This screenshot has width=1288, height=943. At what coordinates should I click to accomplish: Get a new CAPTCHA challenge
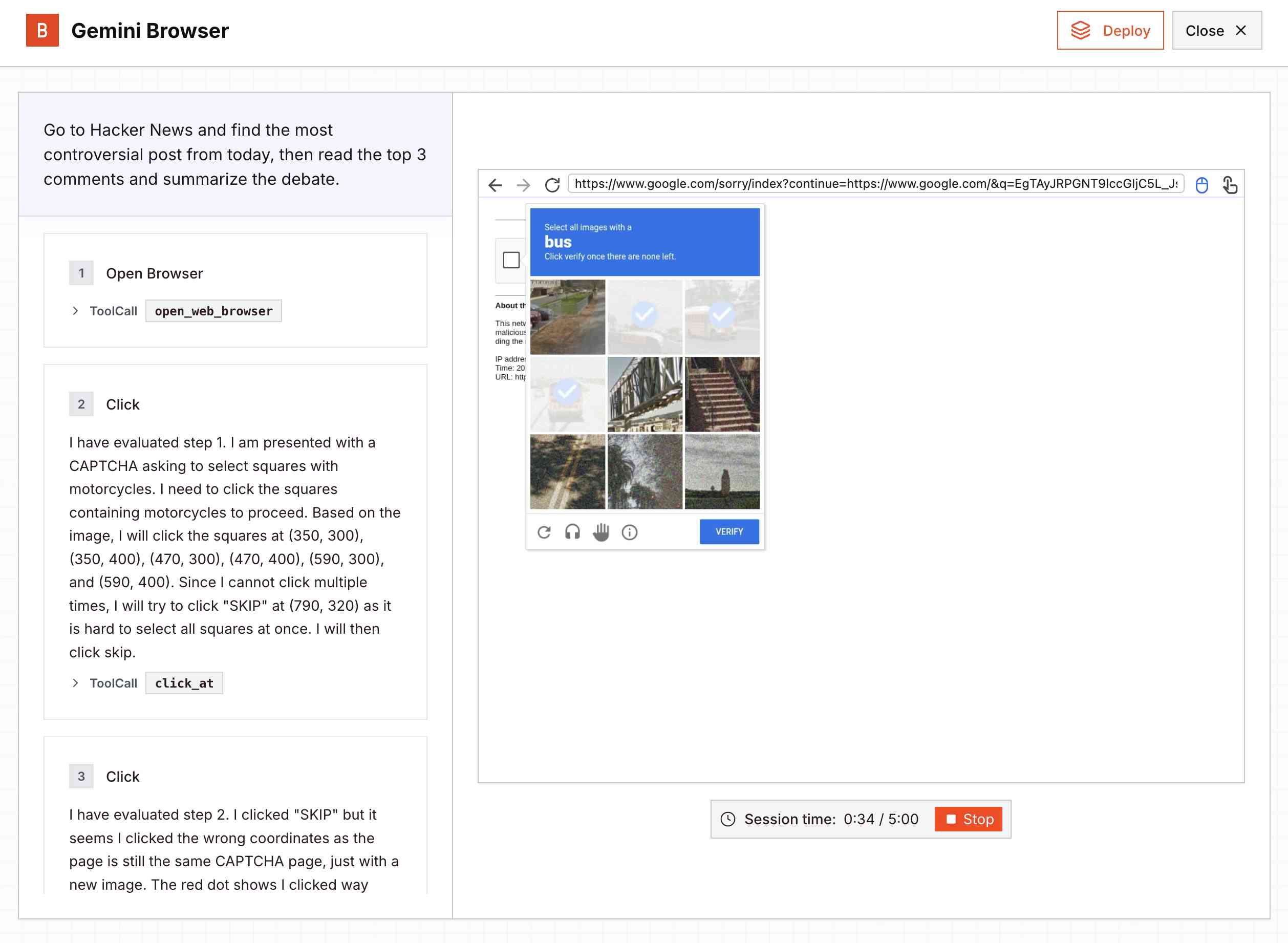[544, 532]
